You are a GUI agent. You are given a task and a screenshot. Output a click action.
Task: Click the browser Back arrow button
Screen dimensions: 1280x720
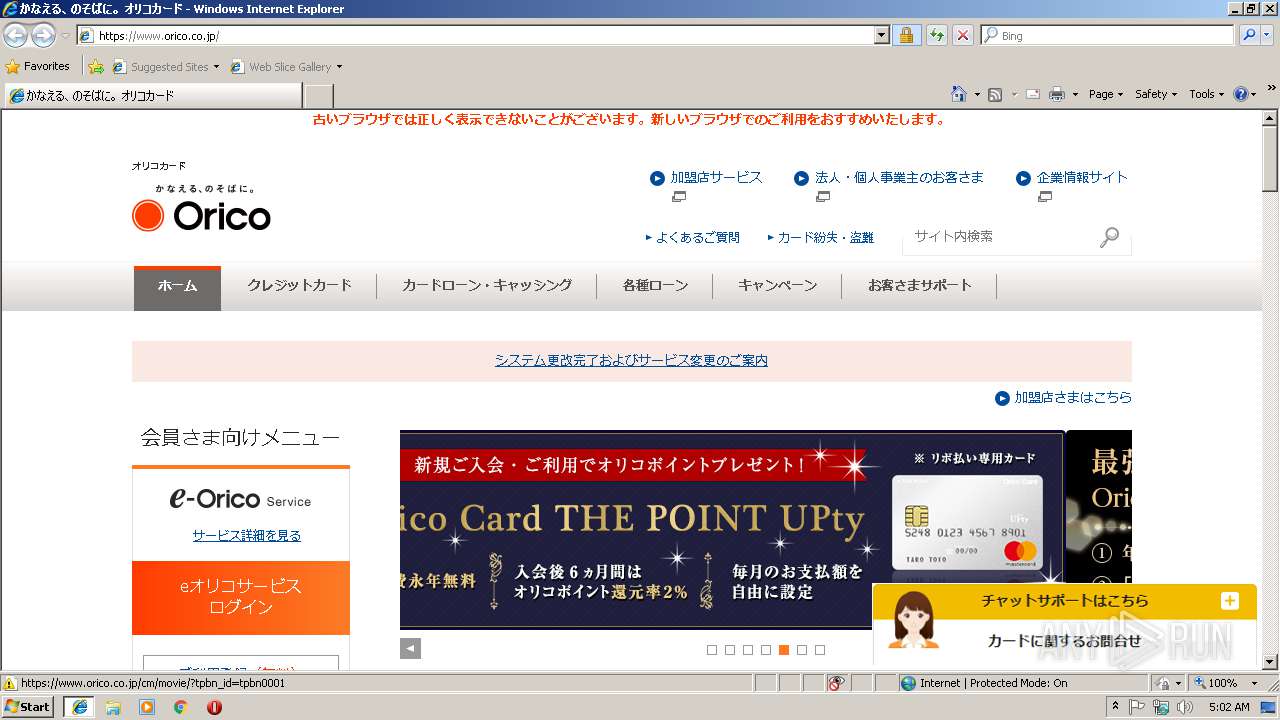tap(16, 35)
